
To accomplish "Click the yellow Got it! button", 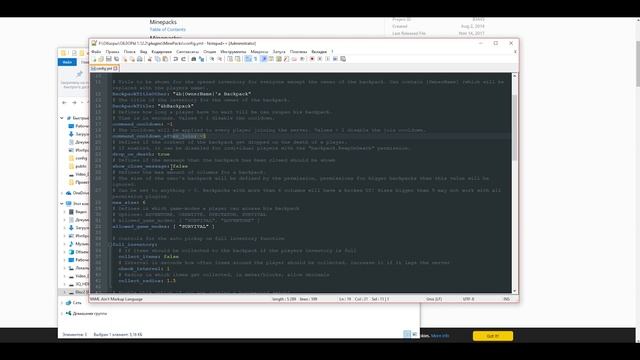I will pyautogui.click(x=493, y=336).
